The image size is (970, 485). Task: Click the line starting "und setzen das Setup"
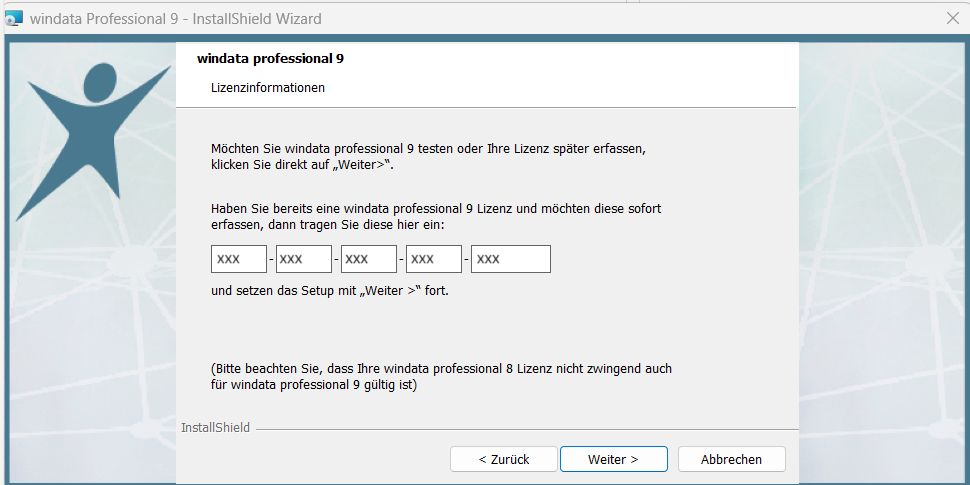[330, 290]
